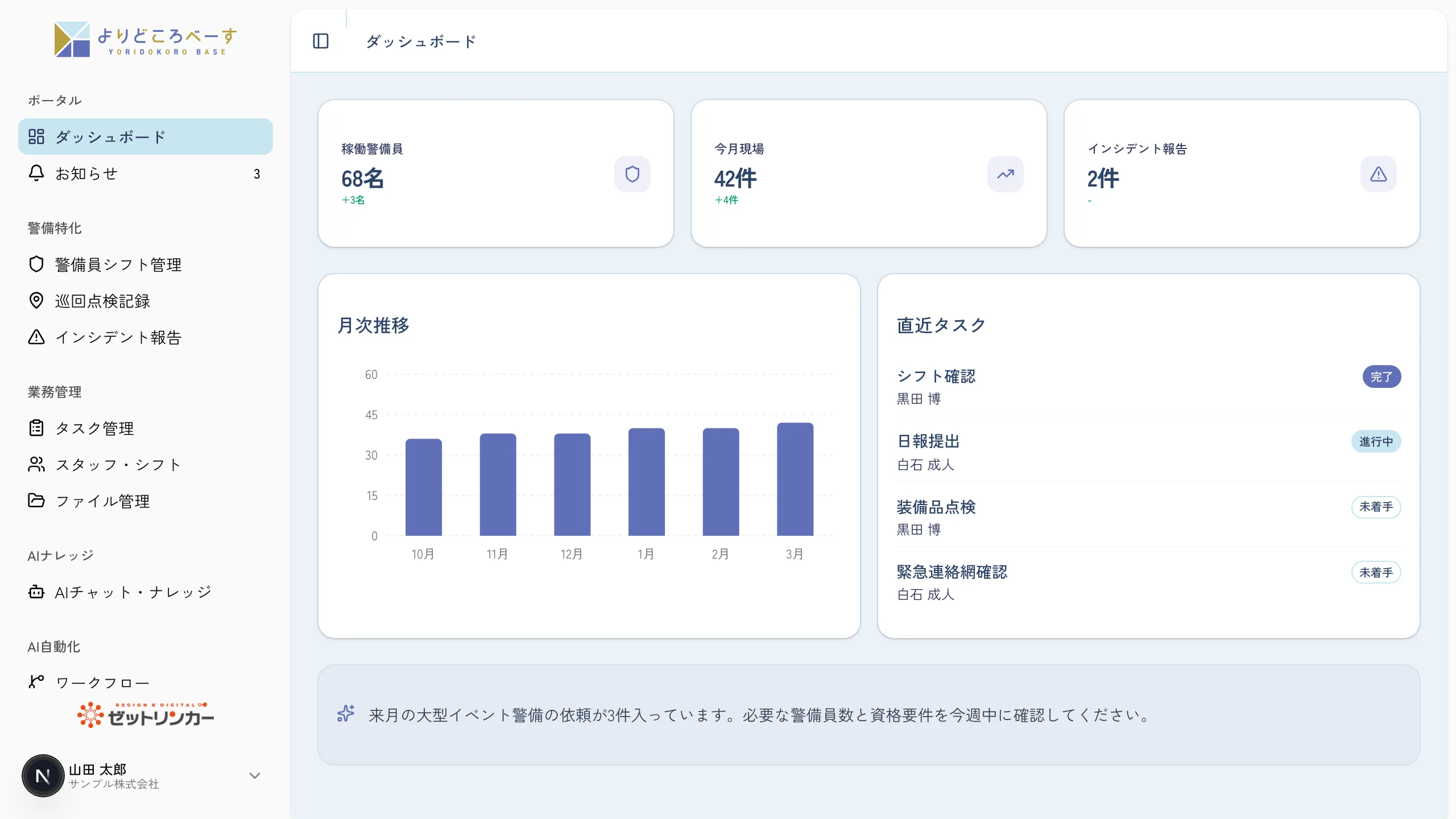Open 警備員シフト管理
This screenshot has width=1456, height=819.
[x=146, y=264]
